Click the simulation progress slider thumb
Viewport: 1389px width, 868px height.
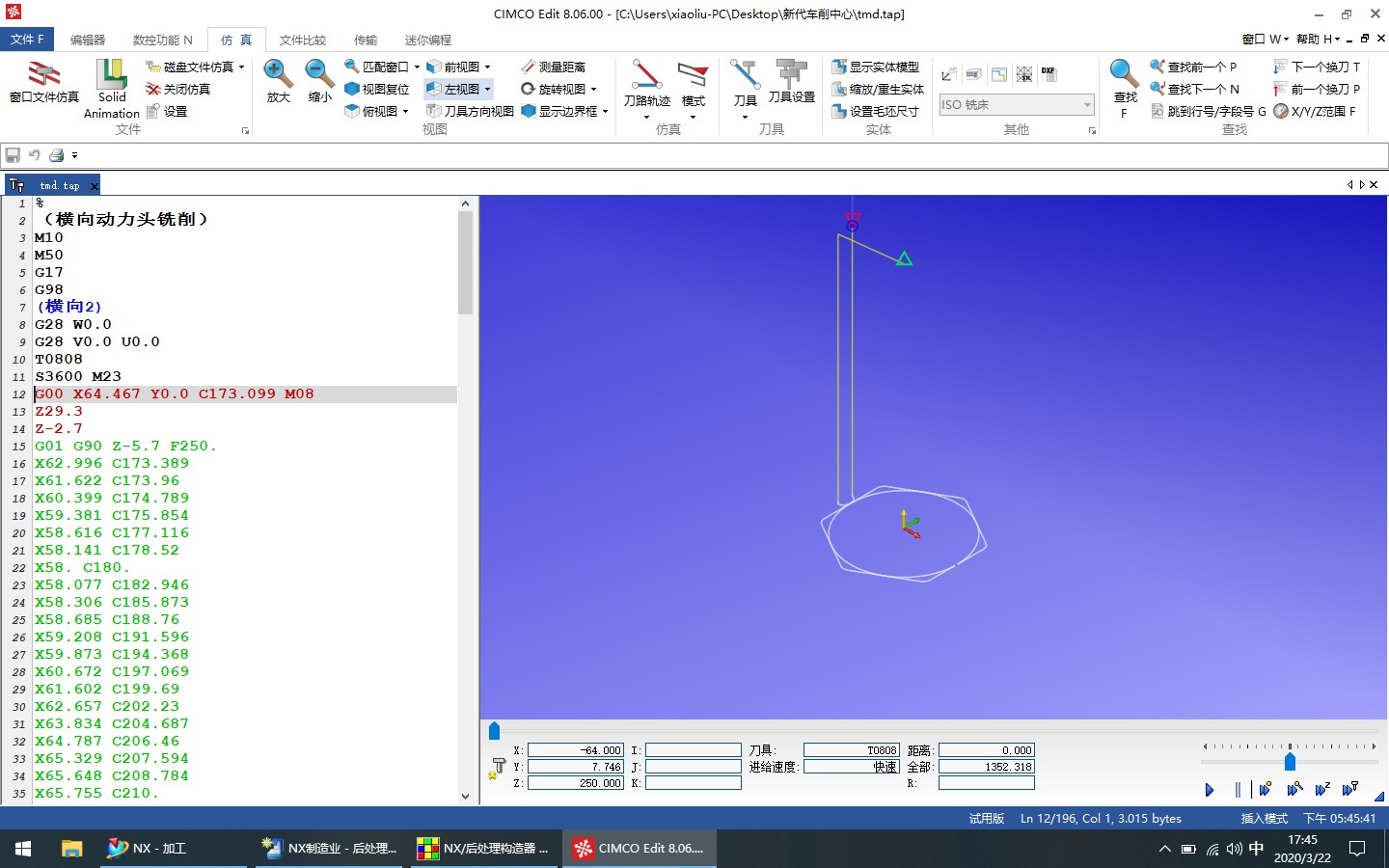tap(494, 731)
